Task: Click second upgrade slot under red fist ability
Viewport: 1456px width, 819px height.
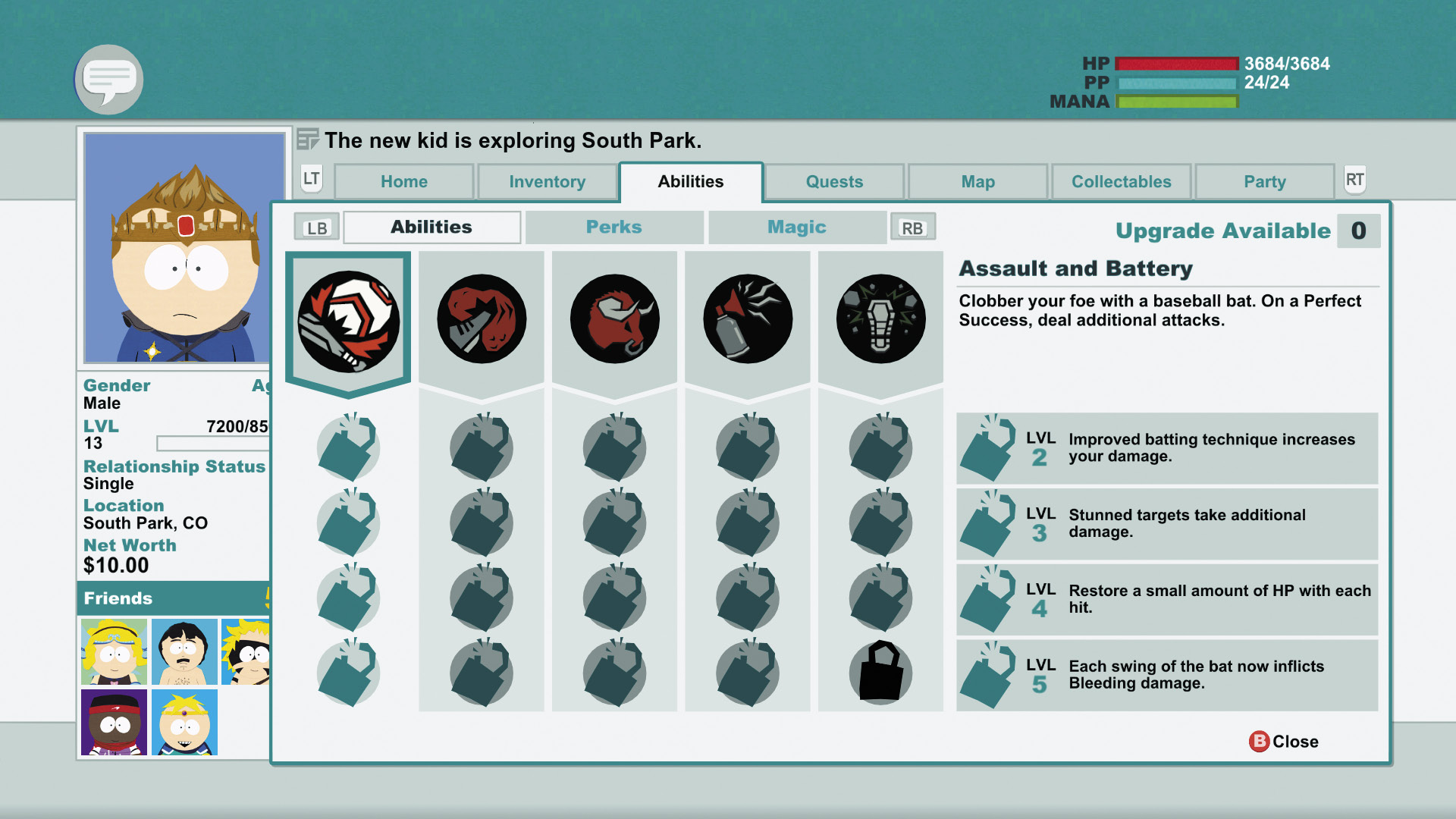Action: point(482,522)
